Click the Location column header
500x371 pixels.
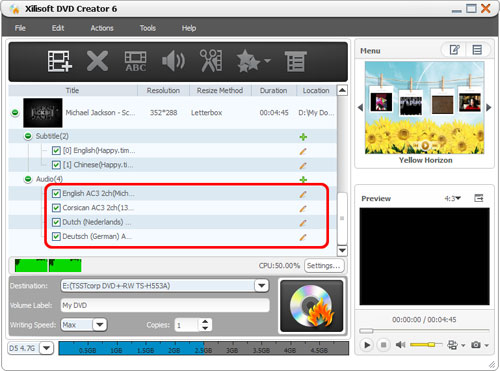click(316, 90)
